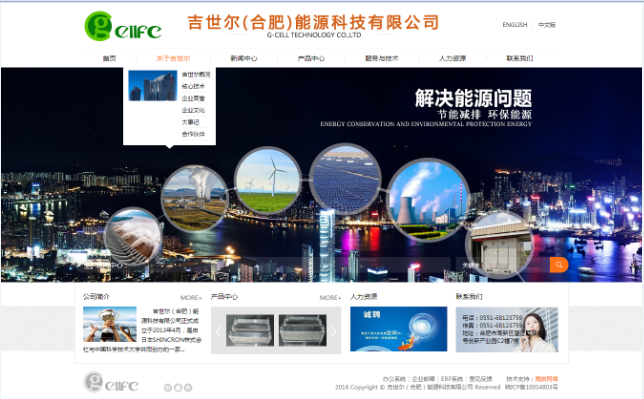
Task: Click the middle round social icon in footer
Action: (178, 387)
